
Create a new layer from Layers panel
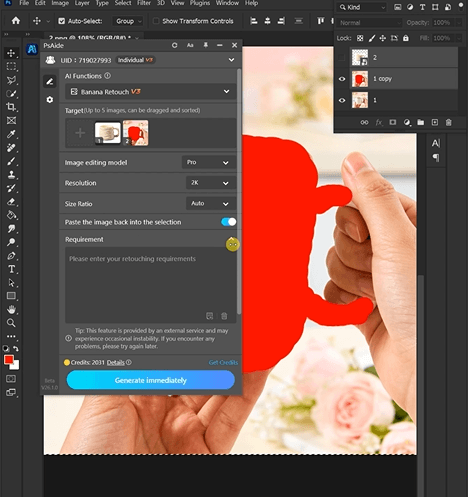click(x=435, y=123)
